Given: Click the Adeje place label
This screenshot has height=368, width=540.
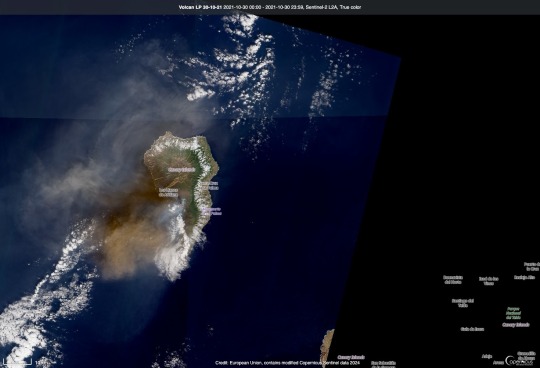Looking at the screenshot, I should (x=487, y=357).
